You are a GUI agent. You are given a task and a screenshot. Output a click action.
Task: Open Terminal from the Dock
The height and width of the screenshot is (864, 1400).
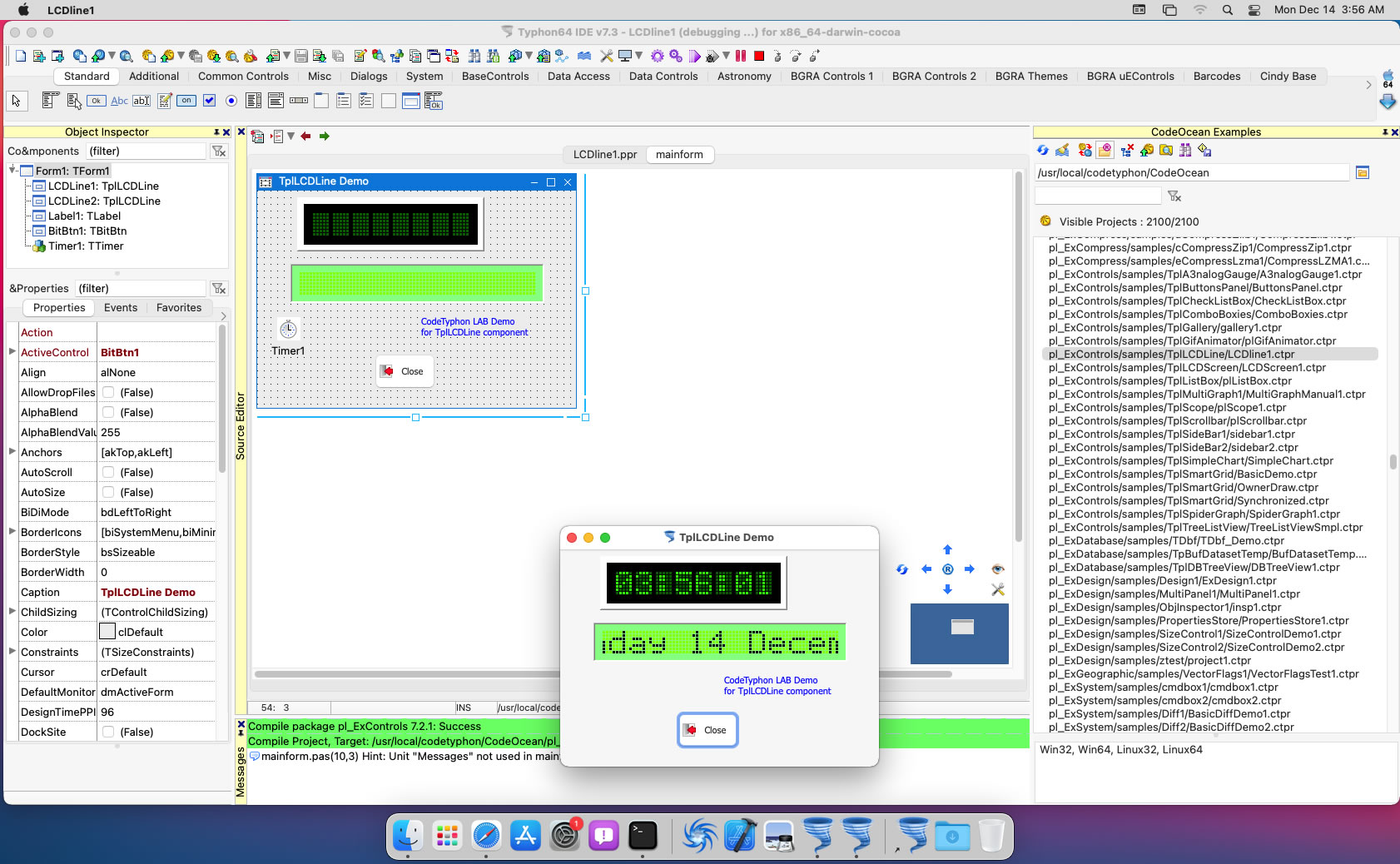point(643,836)
